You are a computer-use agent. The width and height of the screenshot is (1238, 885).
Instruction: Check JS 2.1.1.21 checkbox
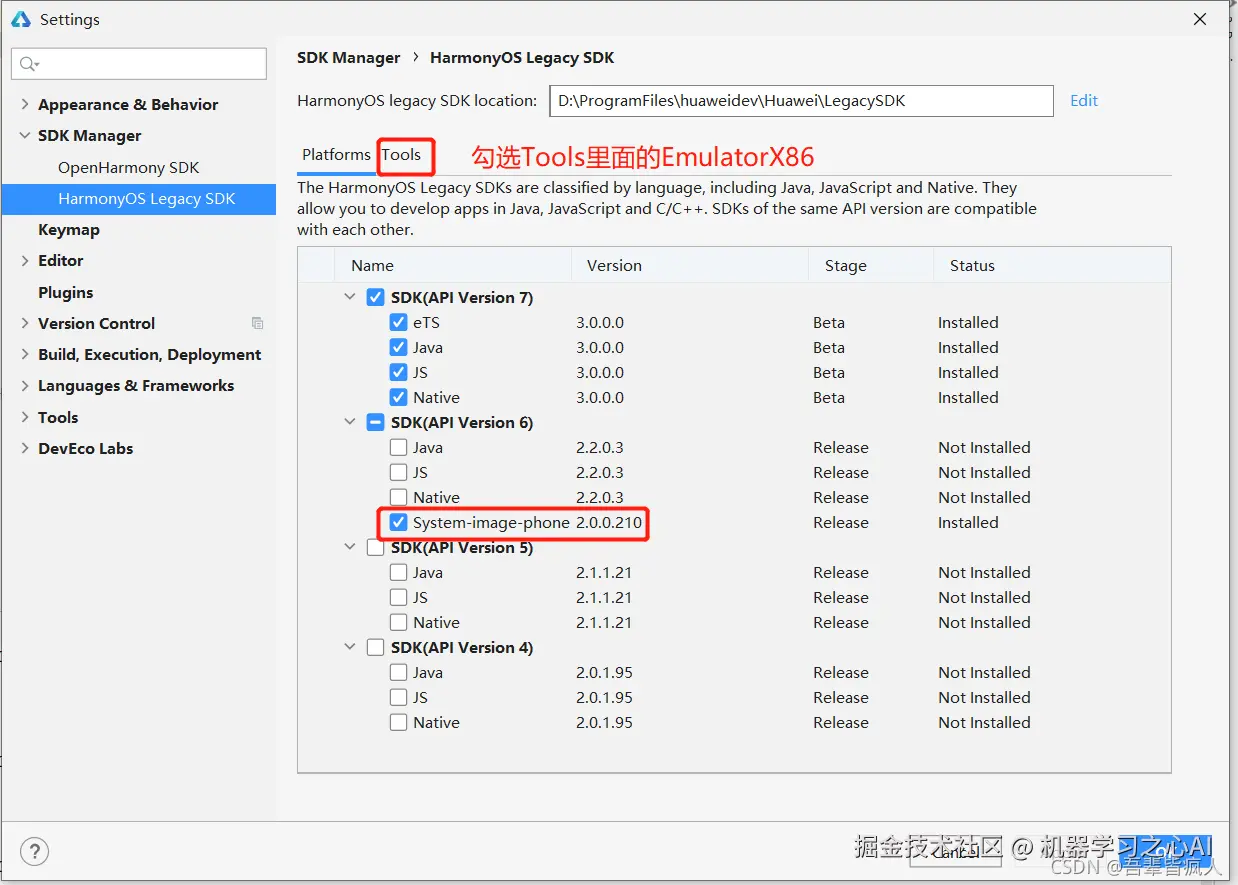pos(398,597)
